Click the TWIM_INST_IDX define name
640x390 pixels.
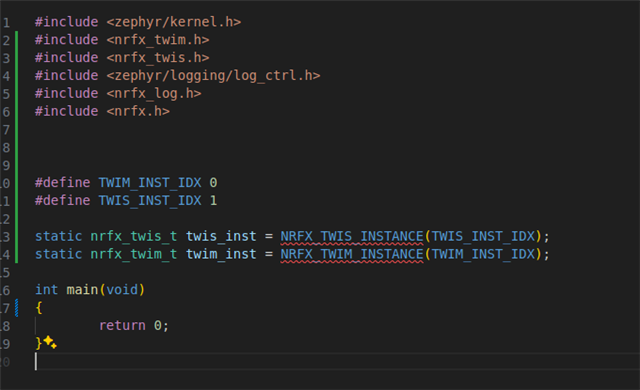(150, 183)
